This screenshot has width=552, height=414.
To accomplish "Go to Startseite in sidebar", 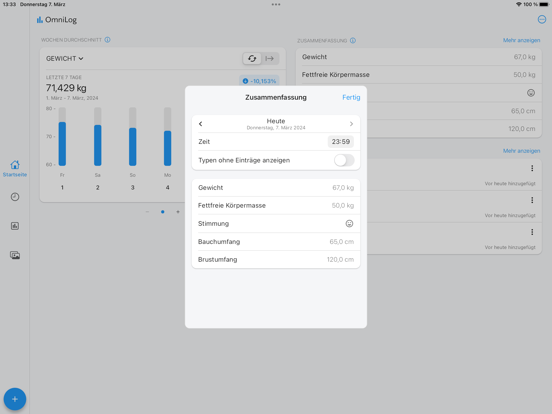I will pyautogui.click(x=15, y=168).
